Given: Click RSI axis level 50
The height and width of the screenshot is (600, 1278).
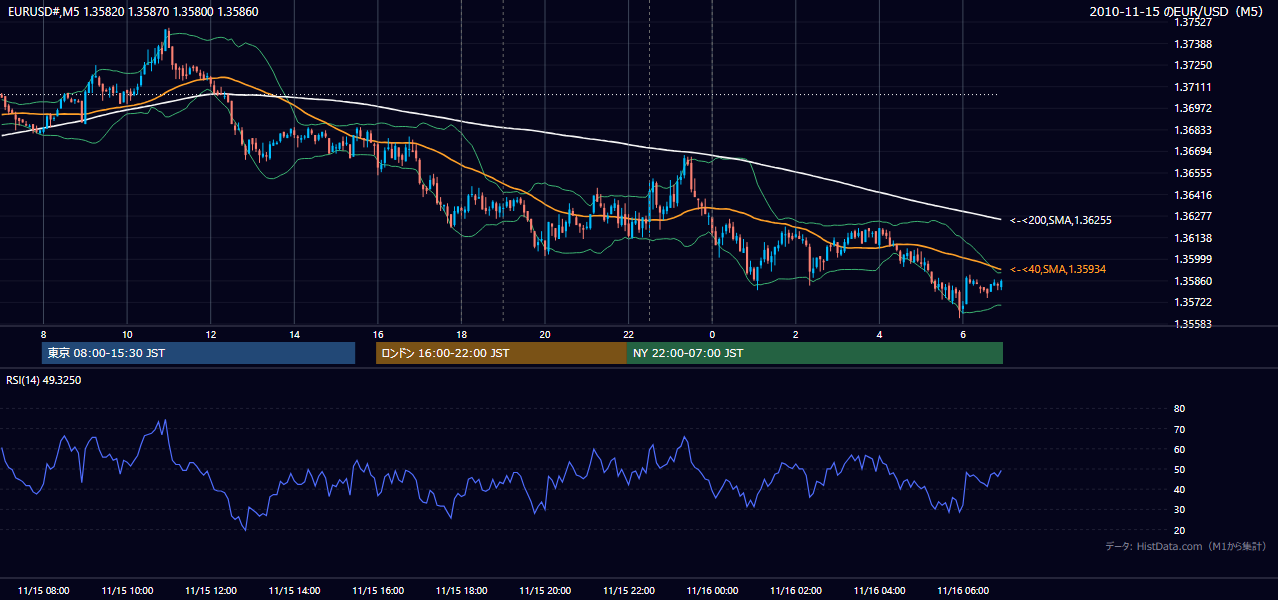Looking at the screenshot, I should 1180,469.
